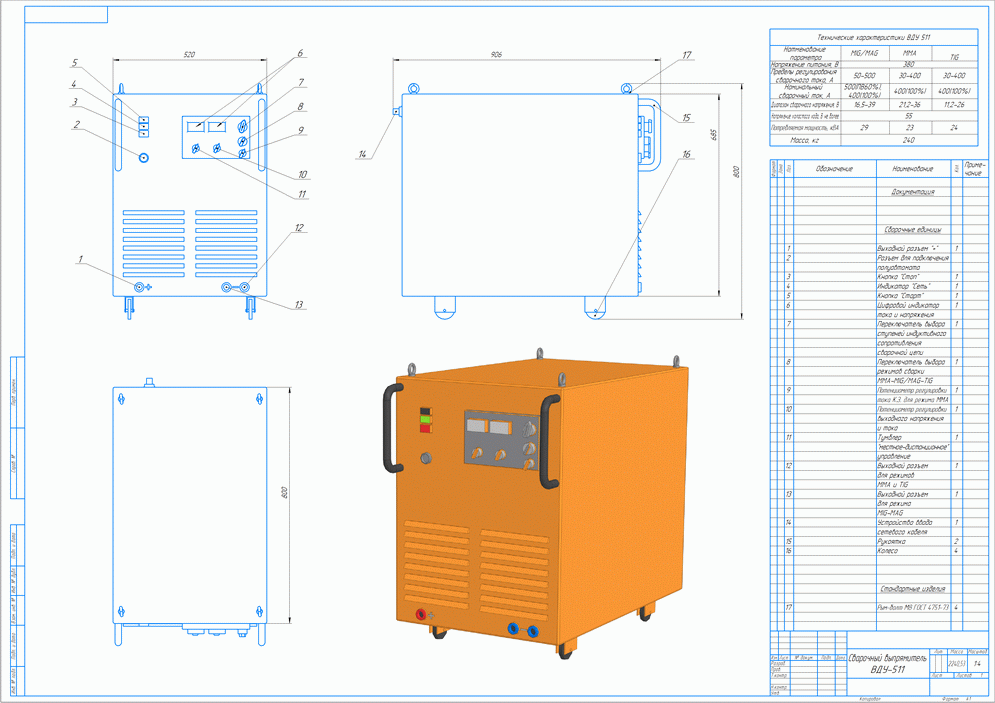
Task: Click the red output connector on the 3D model
Action: [420, 614]
